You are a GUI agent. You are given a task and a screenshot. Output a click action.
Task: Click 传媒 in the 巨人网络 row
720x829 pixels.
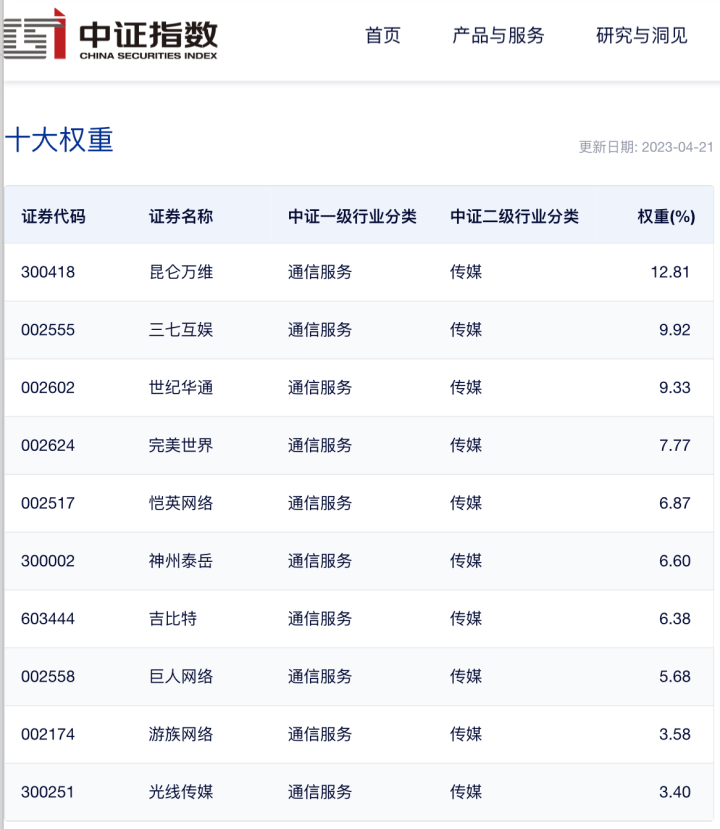pyautogui.click(x=466, y=676)
